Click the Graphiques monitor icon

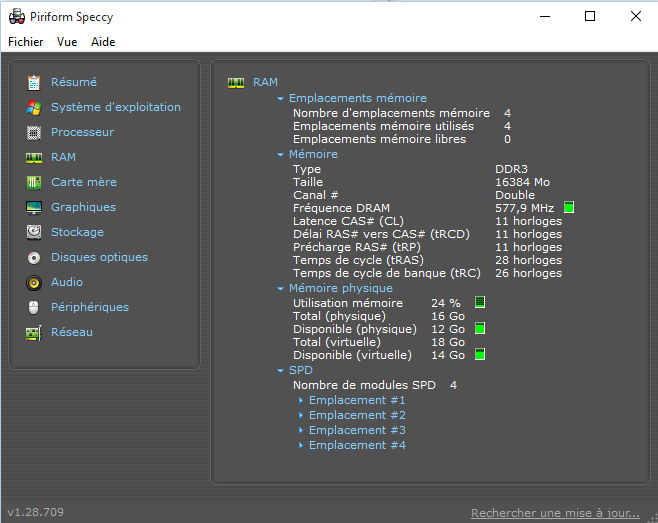34,207
